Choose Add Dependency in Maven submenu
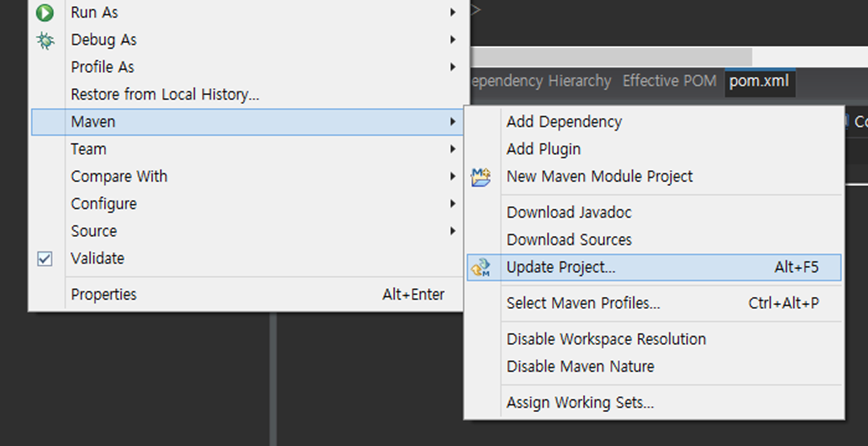 (654, 122)
